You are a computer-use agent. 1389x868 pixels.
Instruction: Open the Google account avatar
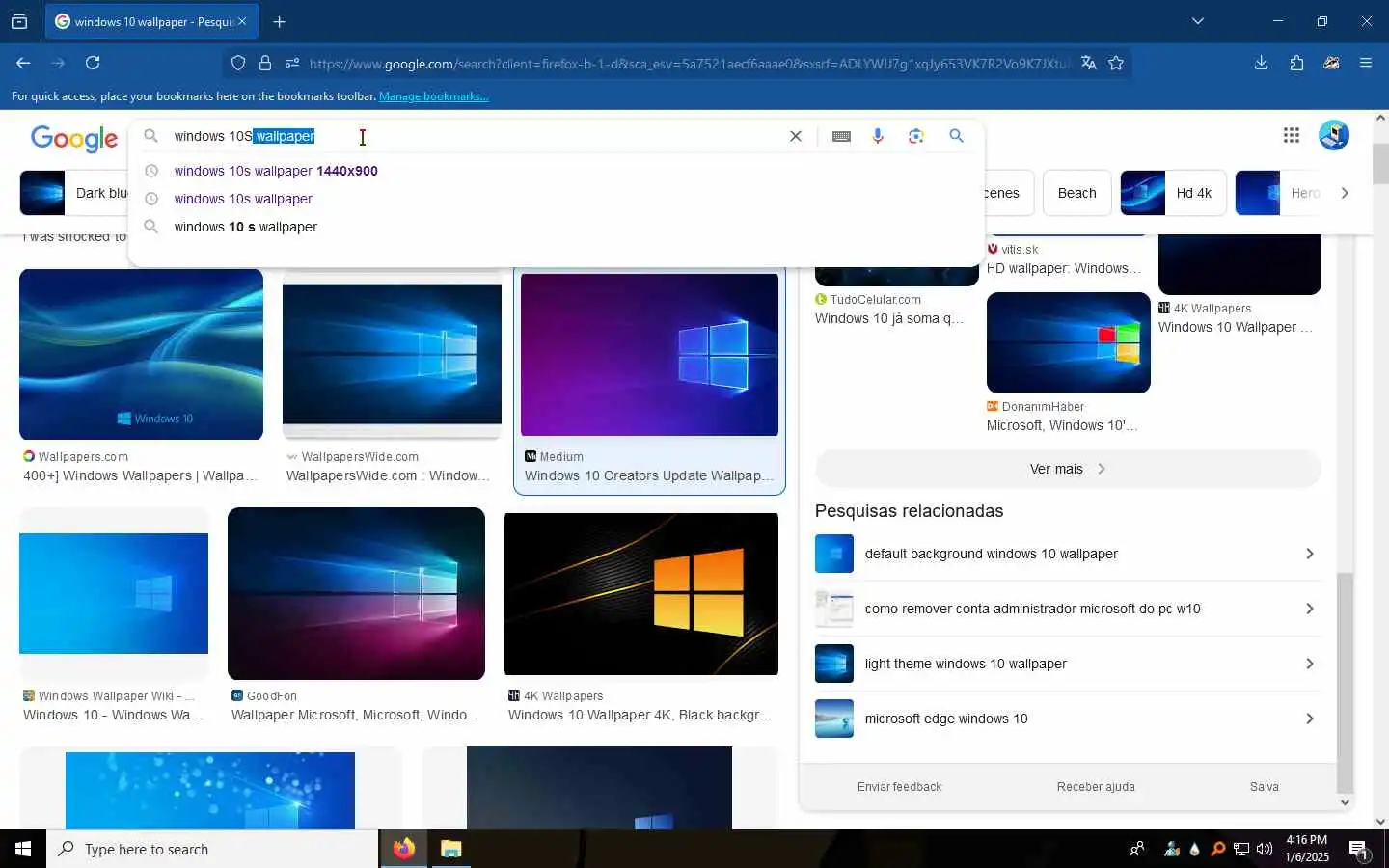(1334, 135)
